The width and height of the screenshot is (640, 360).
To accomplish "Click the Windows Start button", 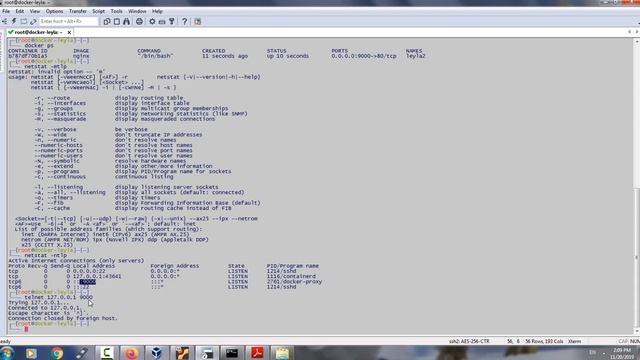I will (7, 353).
